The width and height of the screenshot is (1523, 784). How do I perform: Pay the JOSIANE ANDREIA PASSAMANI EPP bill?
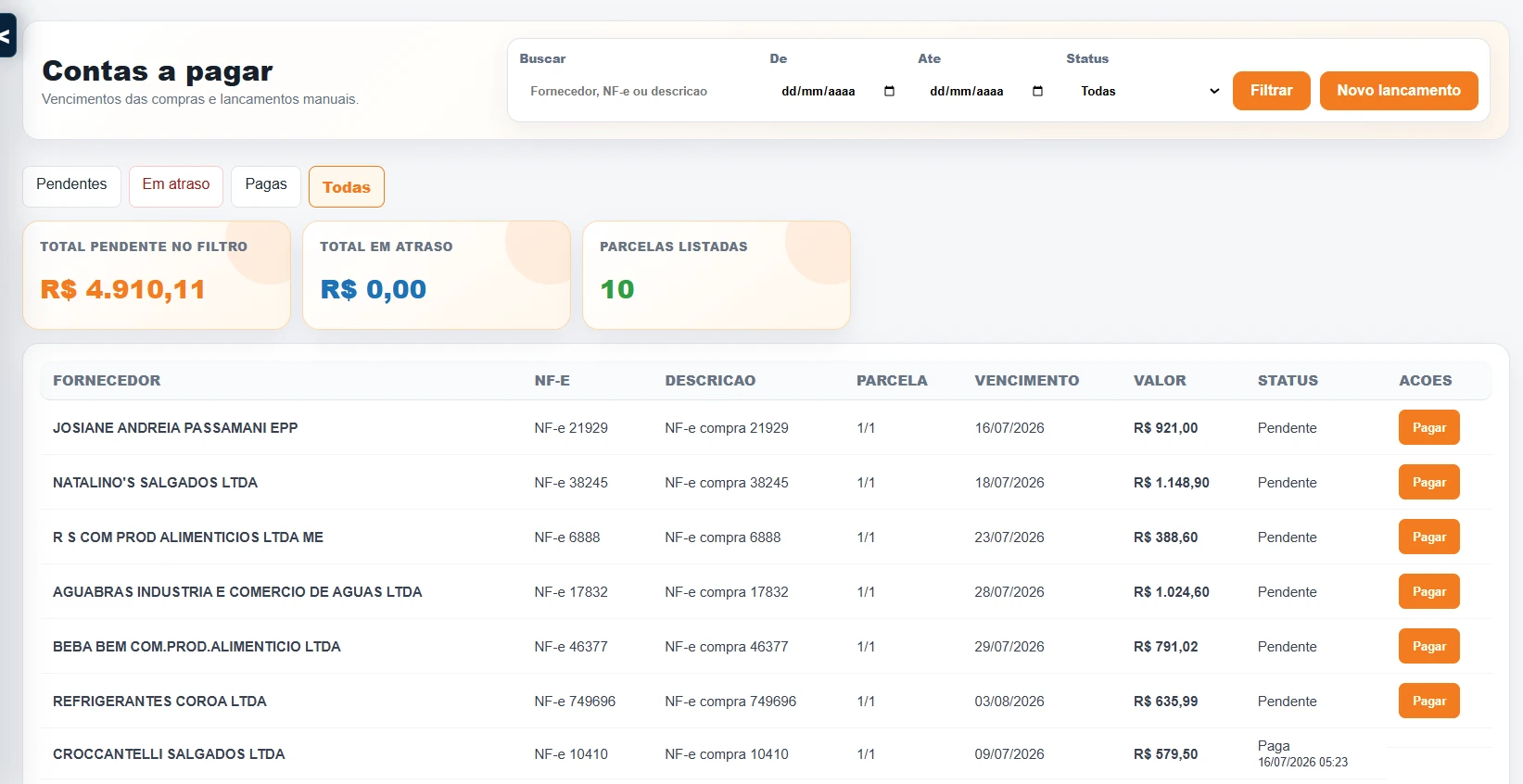[x=1429, y=427]
